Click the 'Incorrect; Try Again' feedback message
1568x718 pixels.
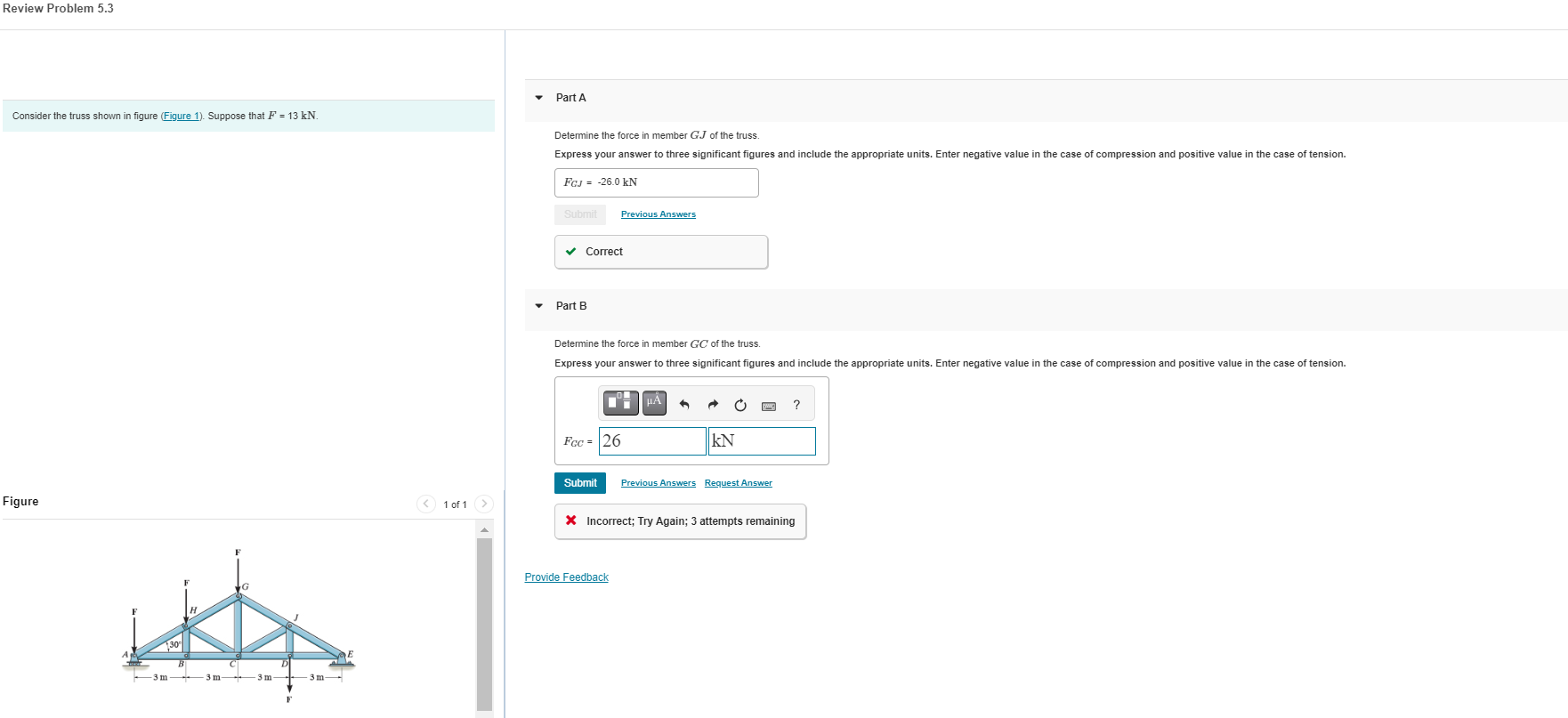point(681,521)
